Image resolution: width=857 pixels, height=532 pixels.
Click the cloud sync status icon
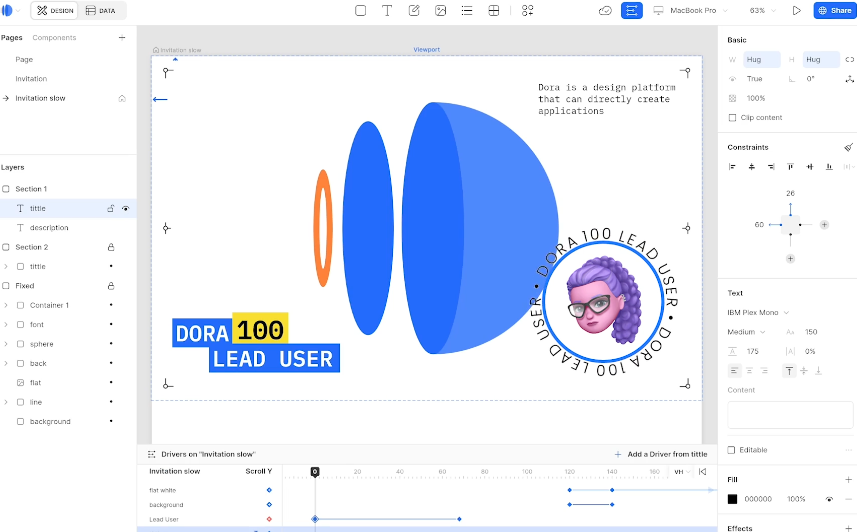(605, 10)
